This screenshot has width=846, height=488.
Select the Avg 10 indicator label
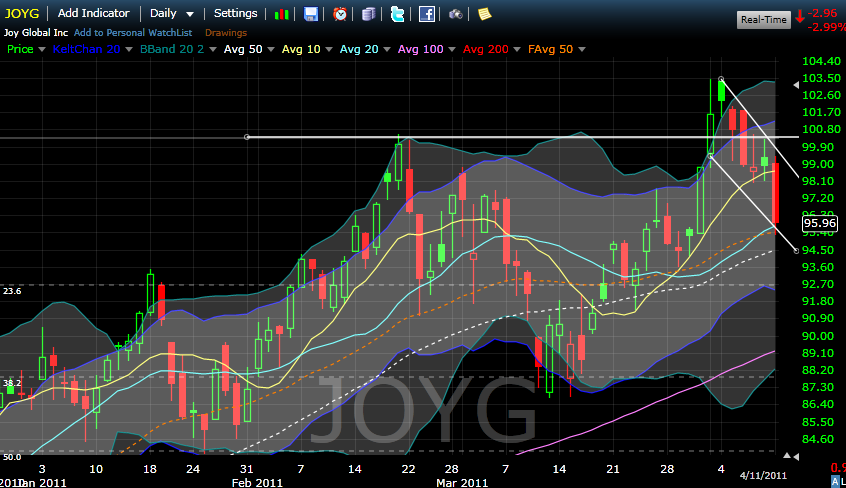tap(301, 49)
